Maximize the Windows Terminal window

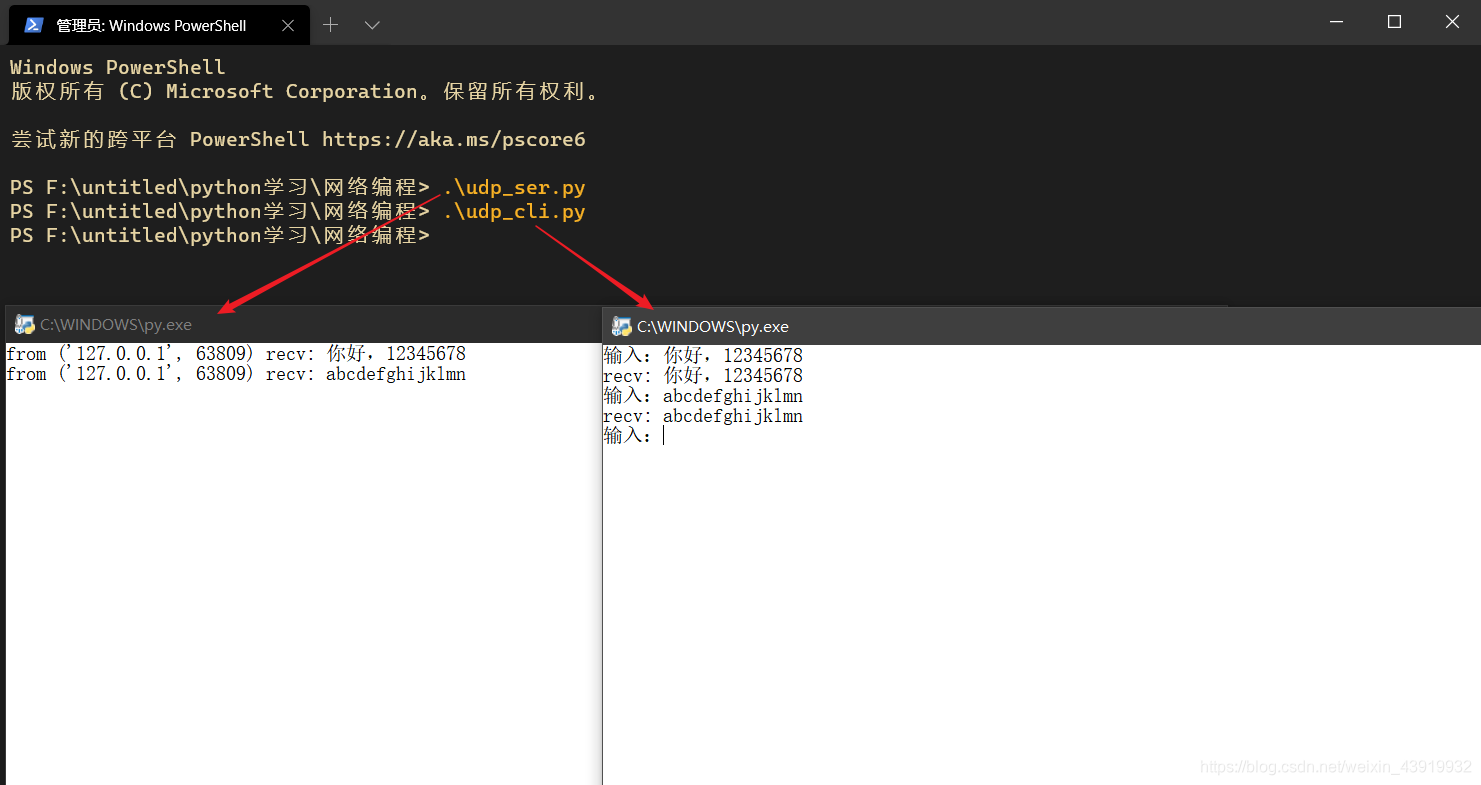pyautogui.click(x=1395, y=21)
